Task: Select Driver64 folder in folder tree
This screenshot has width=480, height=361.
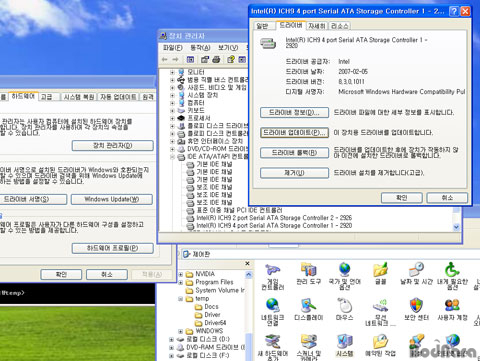Action: click(x=215, y=323)
